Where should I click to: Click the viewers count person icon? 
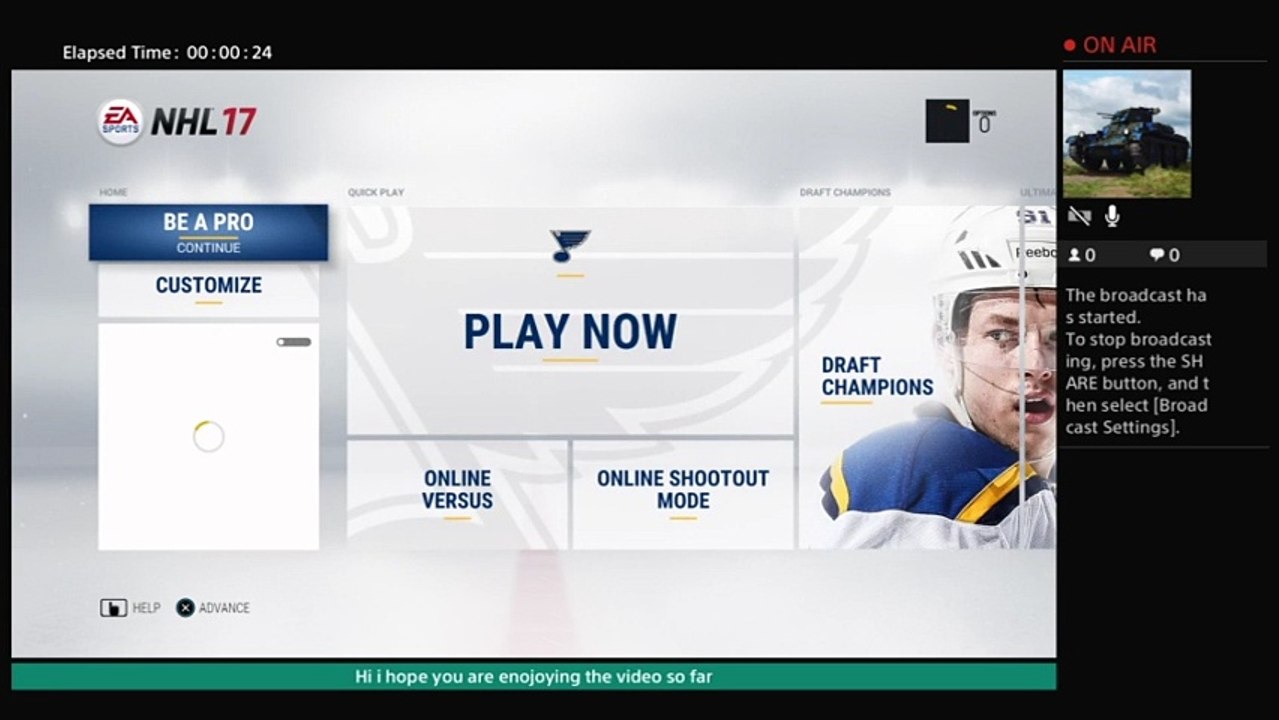point(1075,255)
